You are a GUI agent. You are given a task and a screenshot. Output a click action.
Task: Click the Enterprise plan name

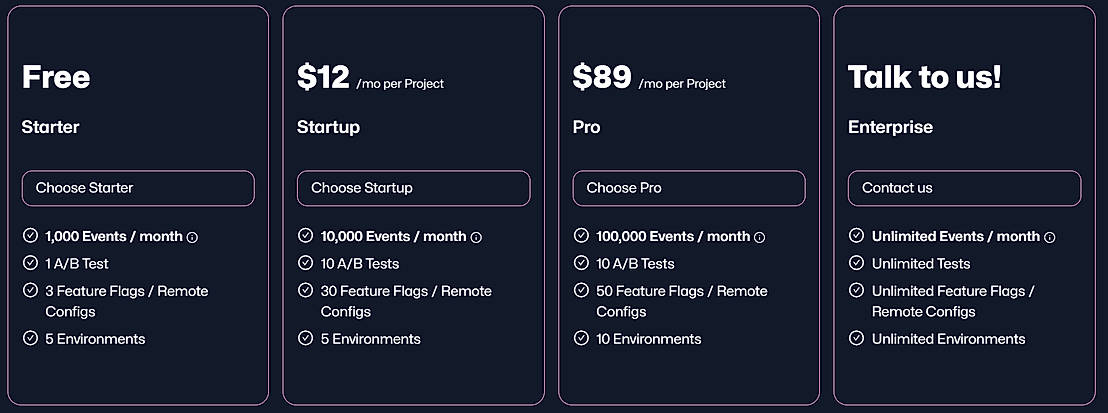890,127
